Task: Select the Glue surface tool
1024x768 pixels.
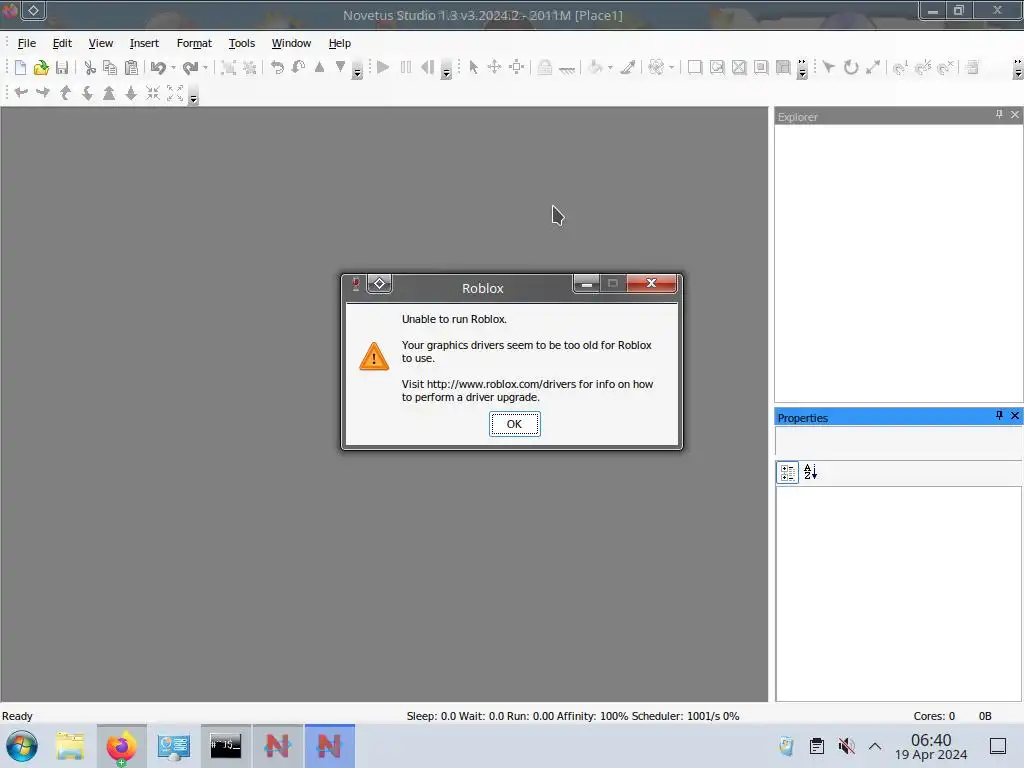Action: point(717,67)
